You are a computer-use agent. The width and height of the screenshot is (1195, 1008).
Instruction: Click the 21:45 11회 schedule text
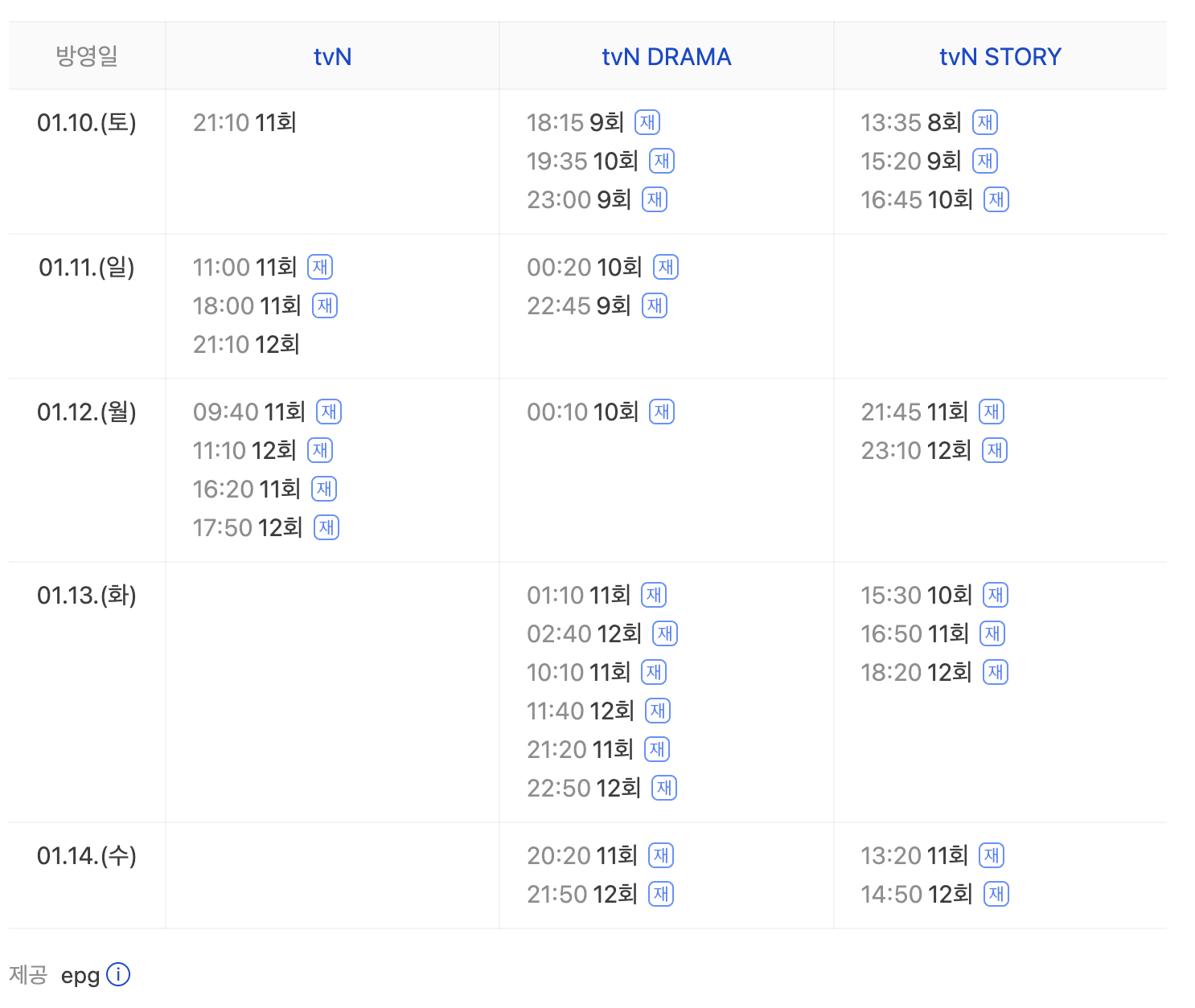[x=914, y=412]
